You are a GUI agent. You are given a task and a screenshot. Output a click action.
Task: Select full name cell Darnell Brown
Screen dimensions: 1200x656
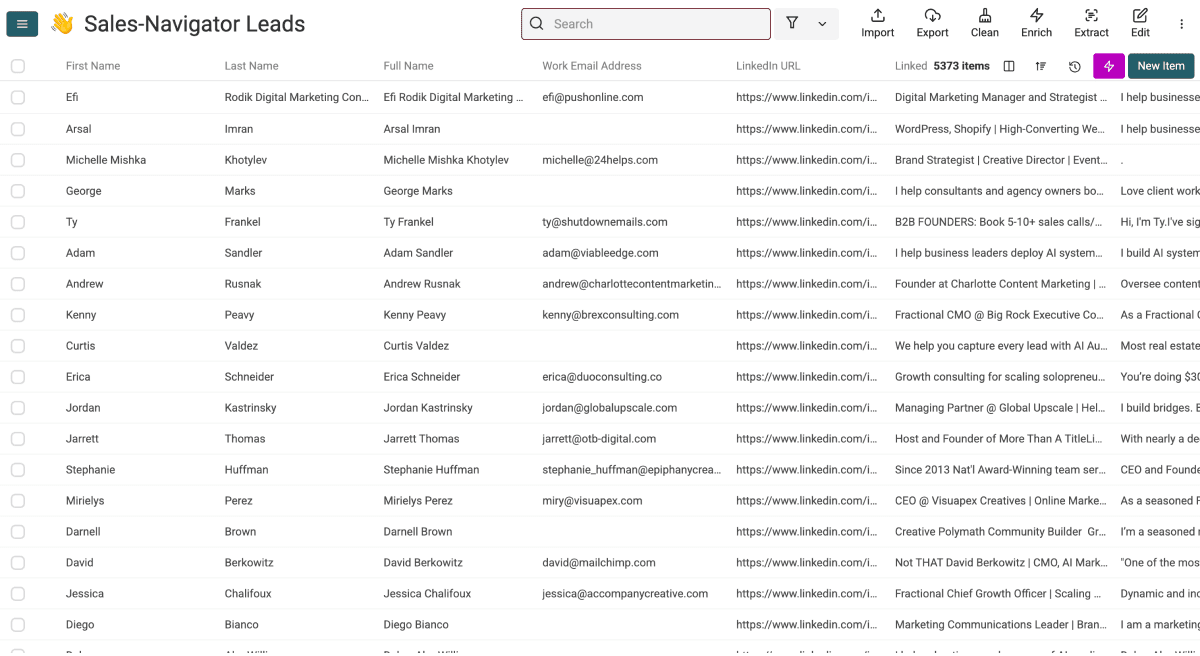coord(418,531)
